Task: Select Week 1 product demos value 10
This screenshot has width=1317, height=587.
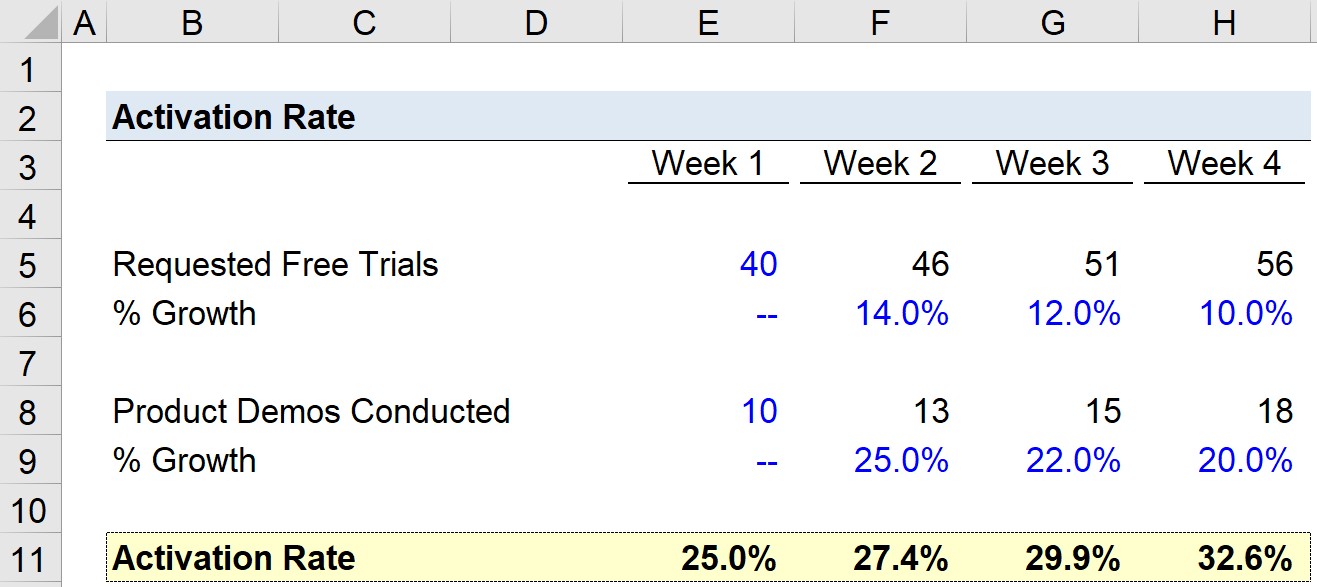Action: [759, 411]
